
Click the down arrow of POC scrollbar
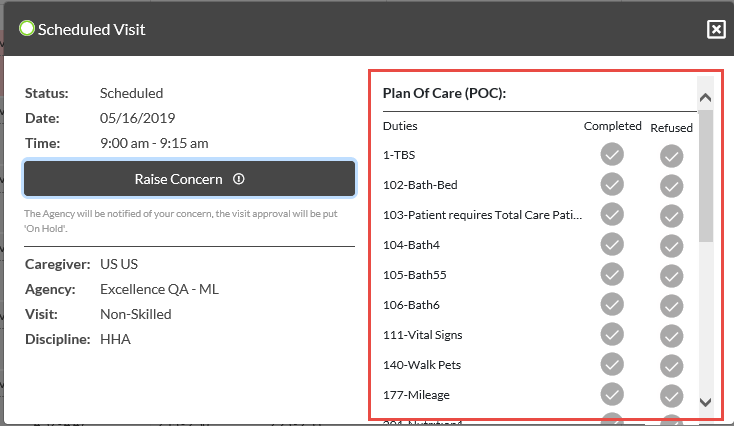click(x=705, y=402)
